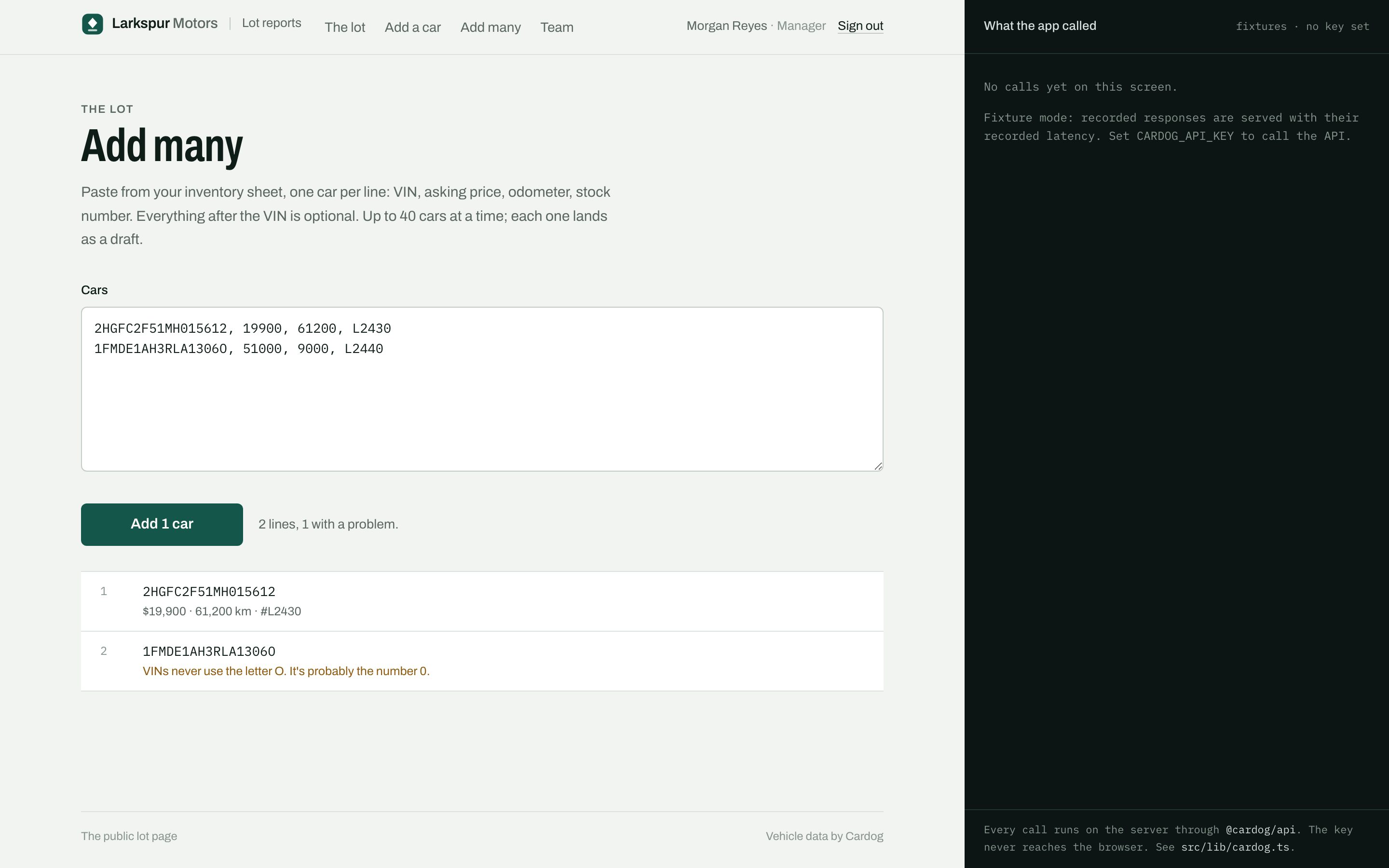Screen dimensions: 1389x868
Task: Open the Team page
Action: (x=557, y=27)
